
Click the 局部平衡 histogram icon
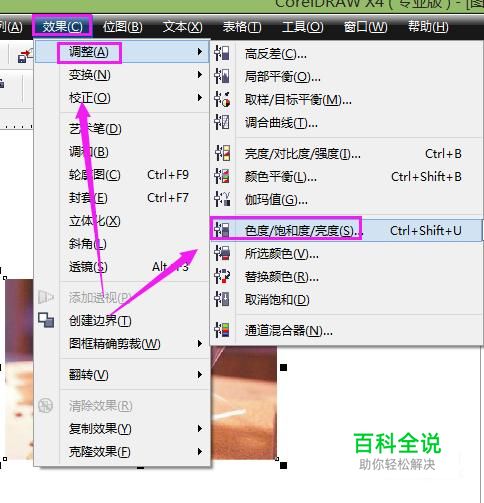point(222,76)
